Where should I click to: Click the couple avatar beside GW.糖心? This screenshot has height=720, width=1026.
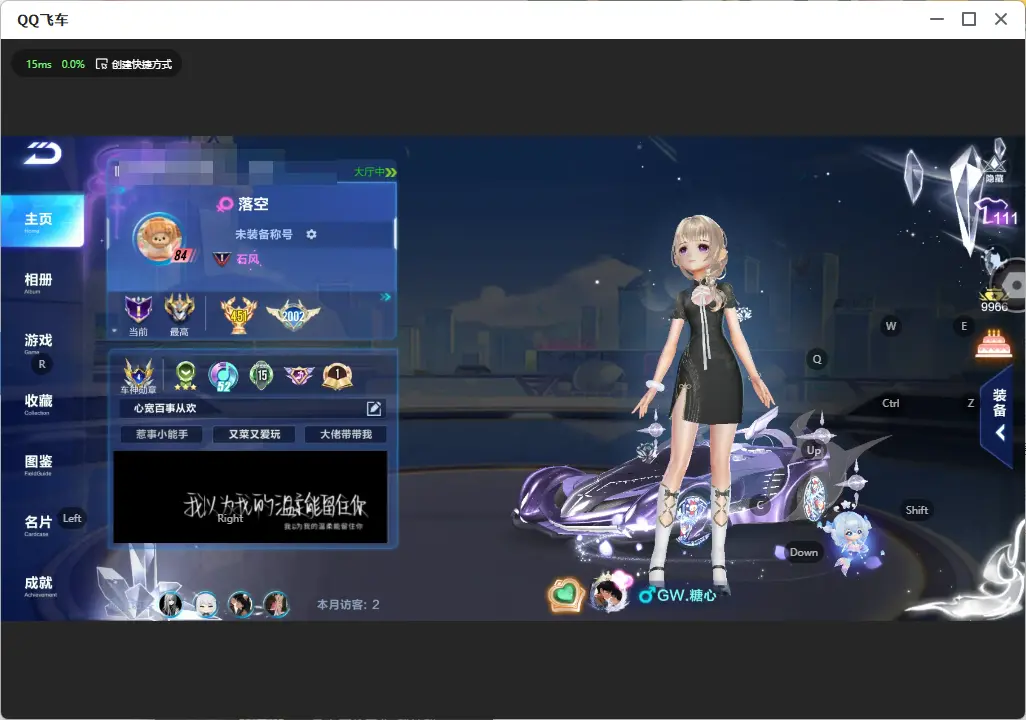click(x=608, y=594)
